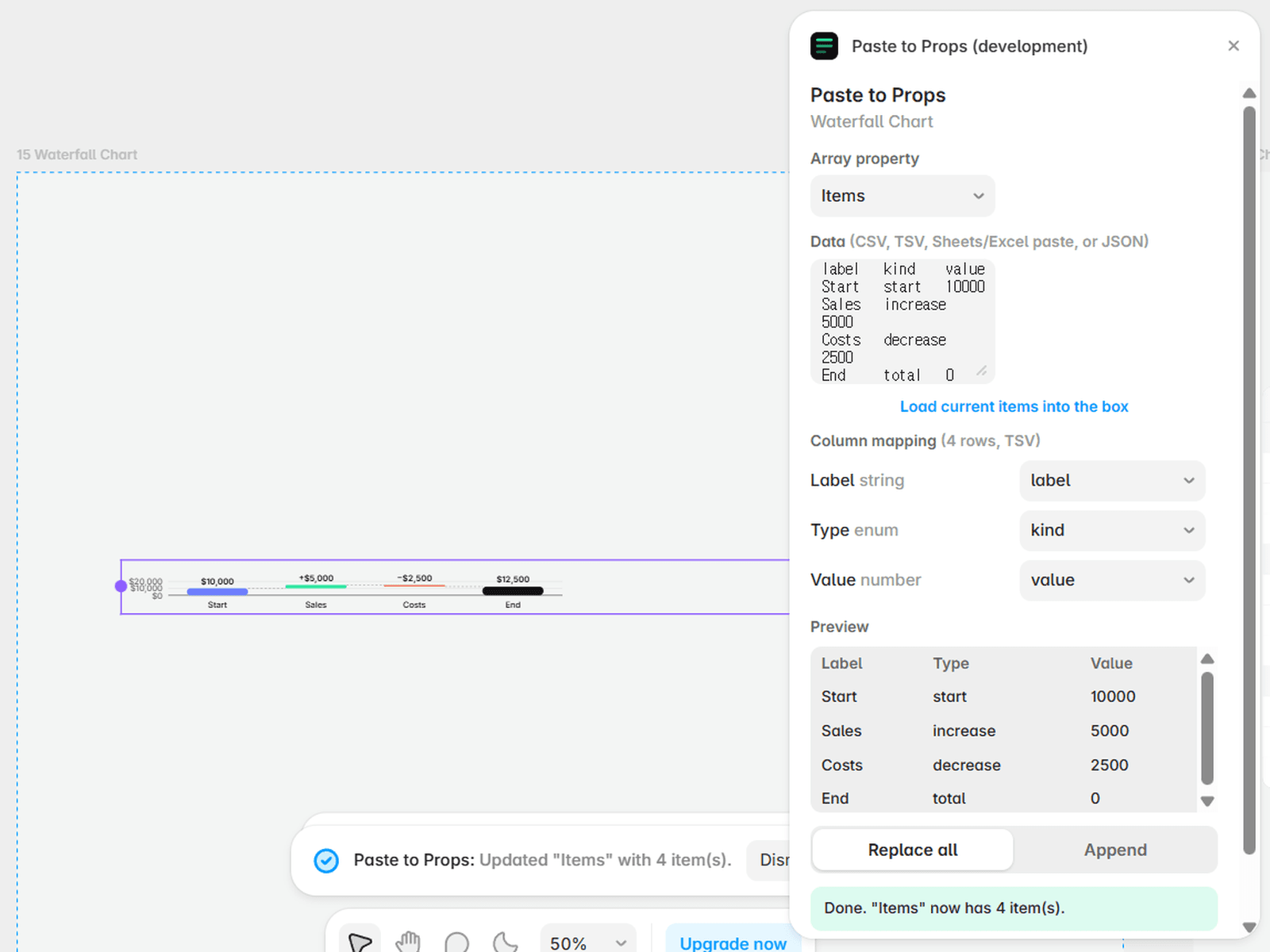
Task: Click Load current items into the box
Action: [x=1014, y=407]
